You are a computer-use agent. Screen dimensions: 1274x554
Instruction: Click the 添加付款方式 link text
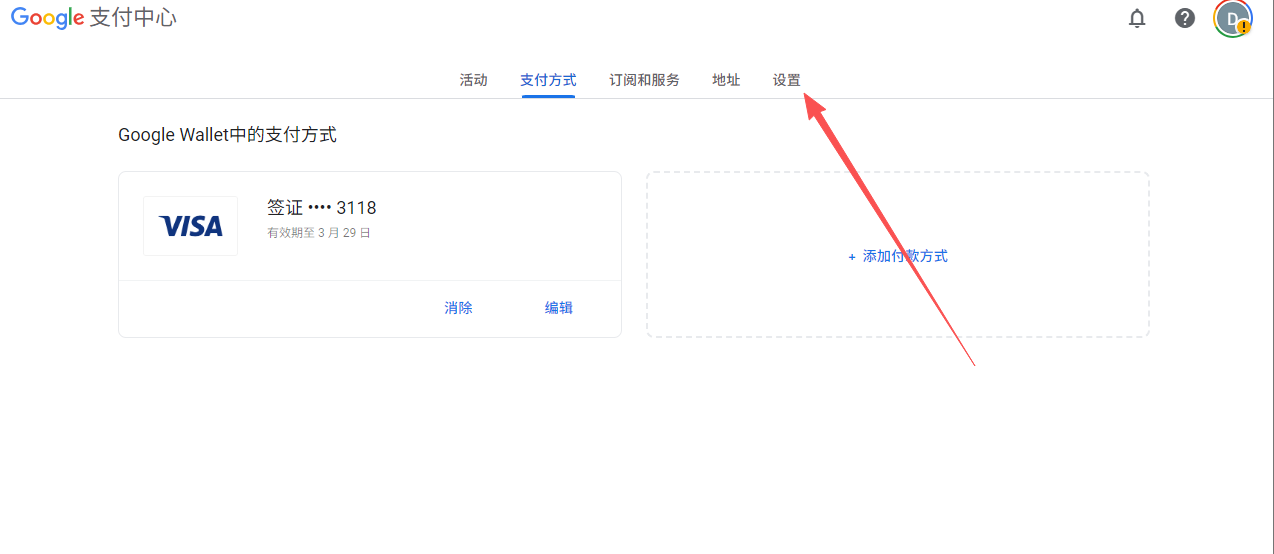point(905,256)
